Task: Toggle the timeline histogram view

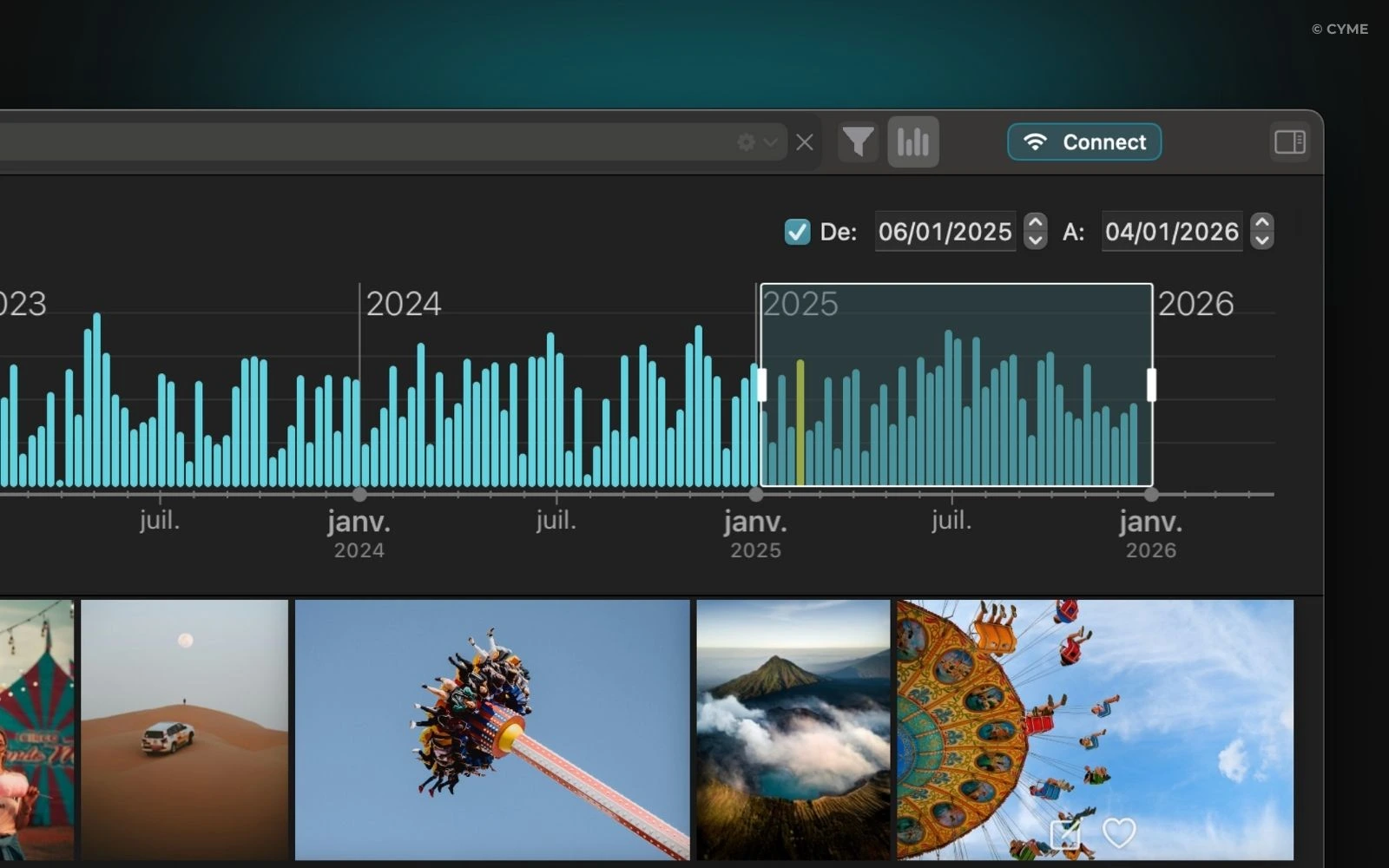Action: pyautogui.click(x=912, y=142)
